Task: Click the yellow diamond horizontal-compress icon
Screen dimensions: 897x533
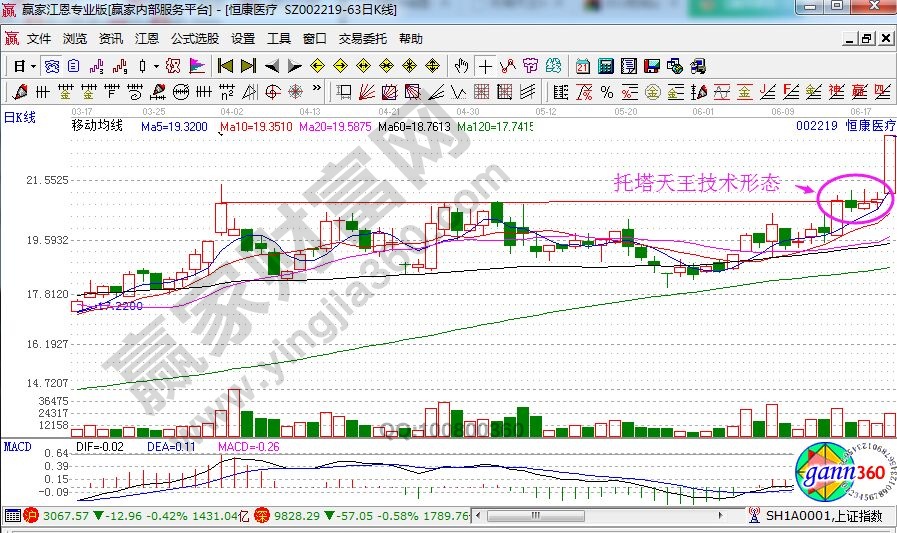Action: (x=387, y=66)
